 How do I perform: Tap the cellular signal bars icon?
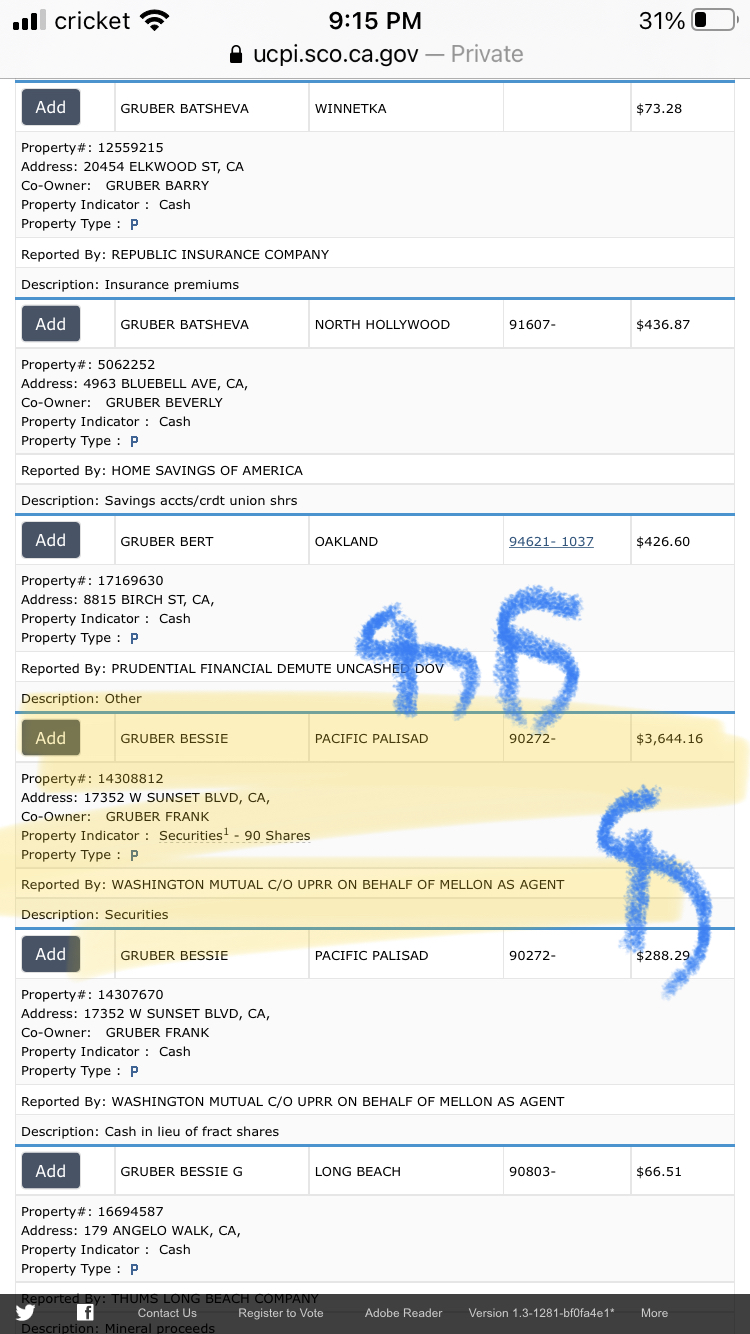tap(30, 20)
